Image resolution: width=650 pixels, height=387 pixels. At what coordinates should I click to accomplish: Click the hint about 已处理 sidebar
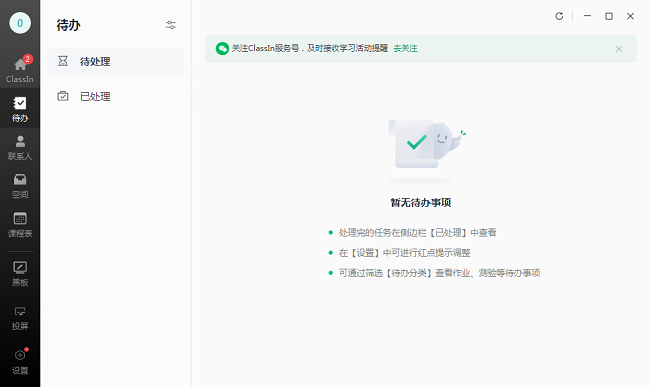coord(417,232)
